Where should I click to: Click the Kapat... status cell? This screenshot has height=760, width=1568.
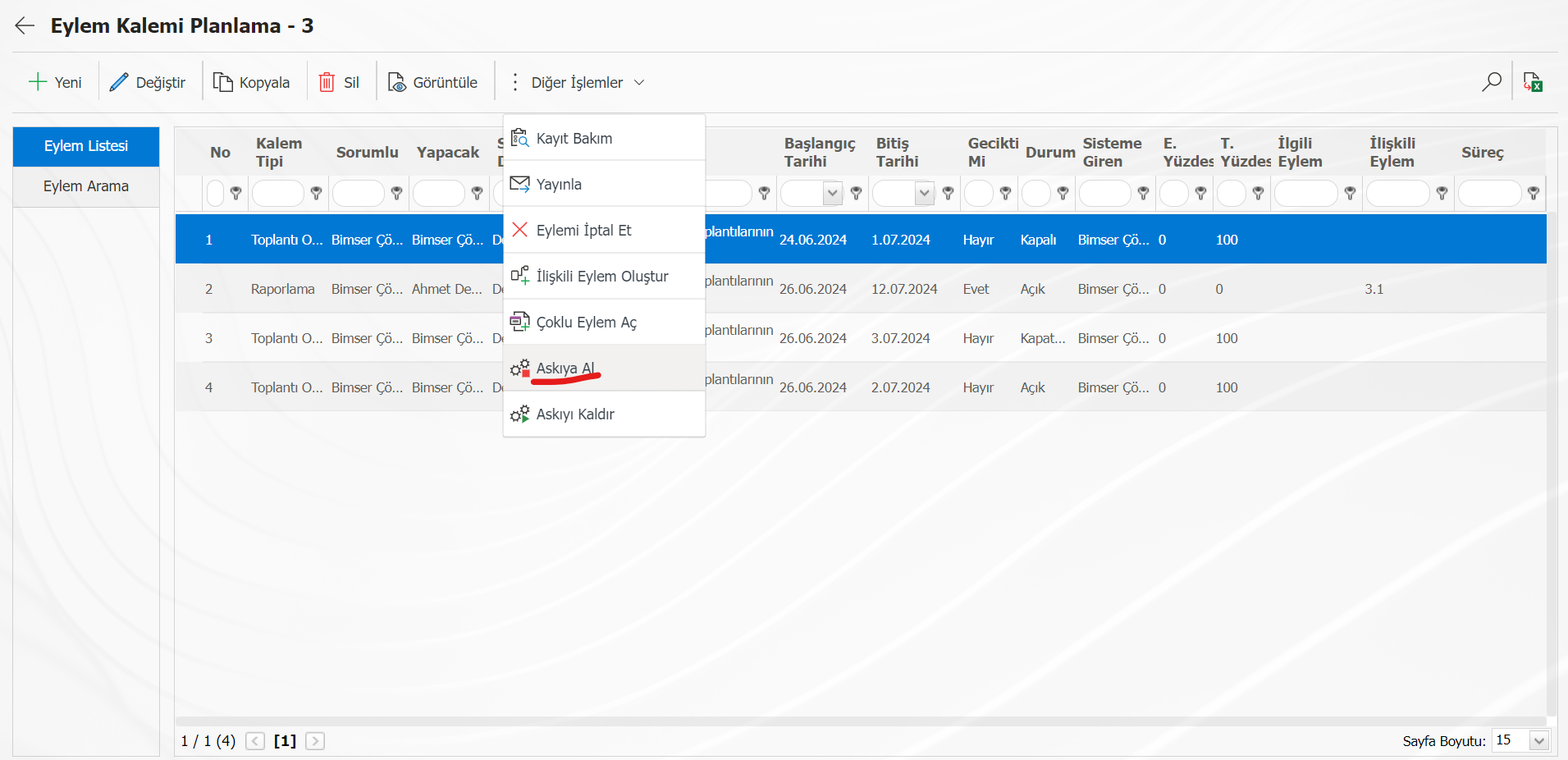pos(1043,338)
